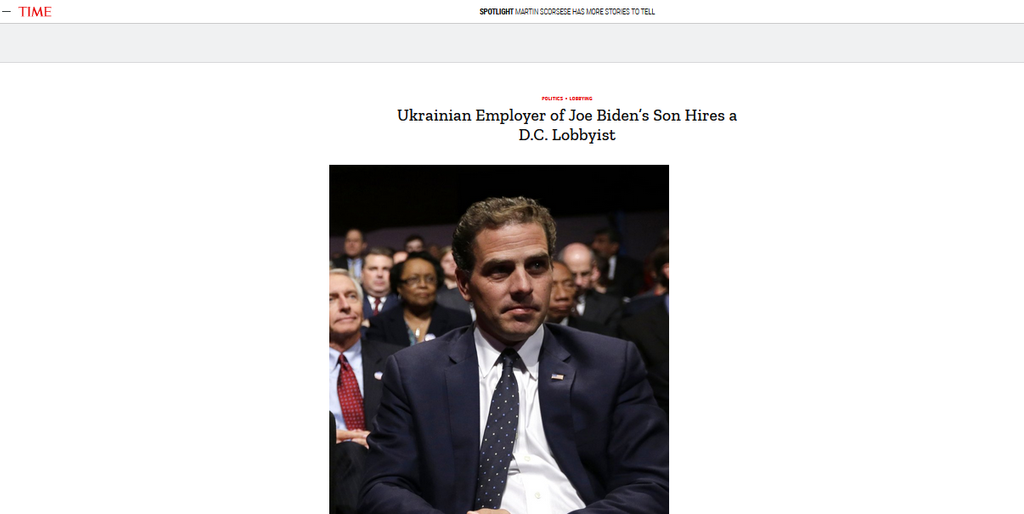Click the SPOTLIGHT label in header

pos(496,12)
